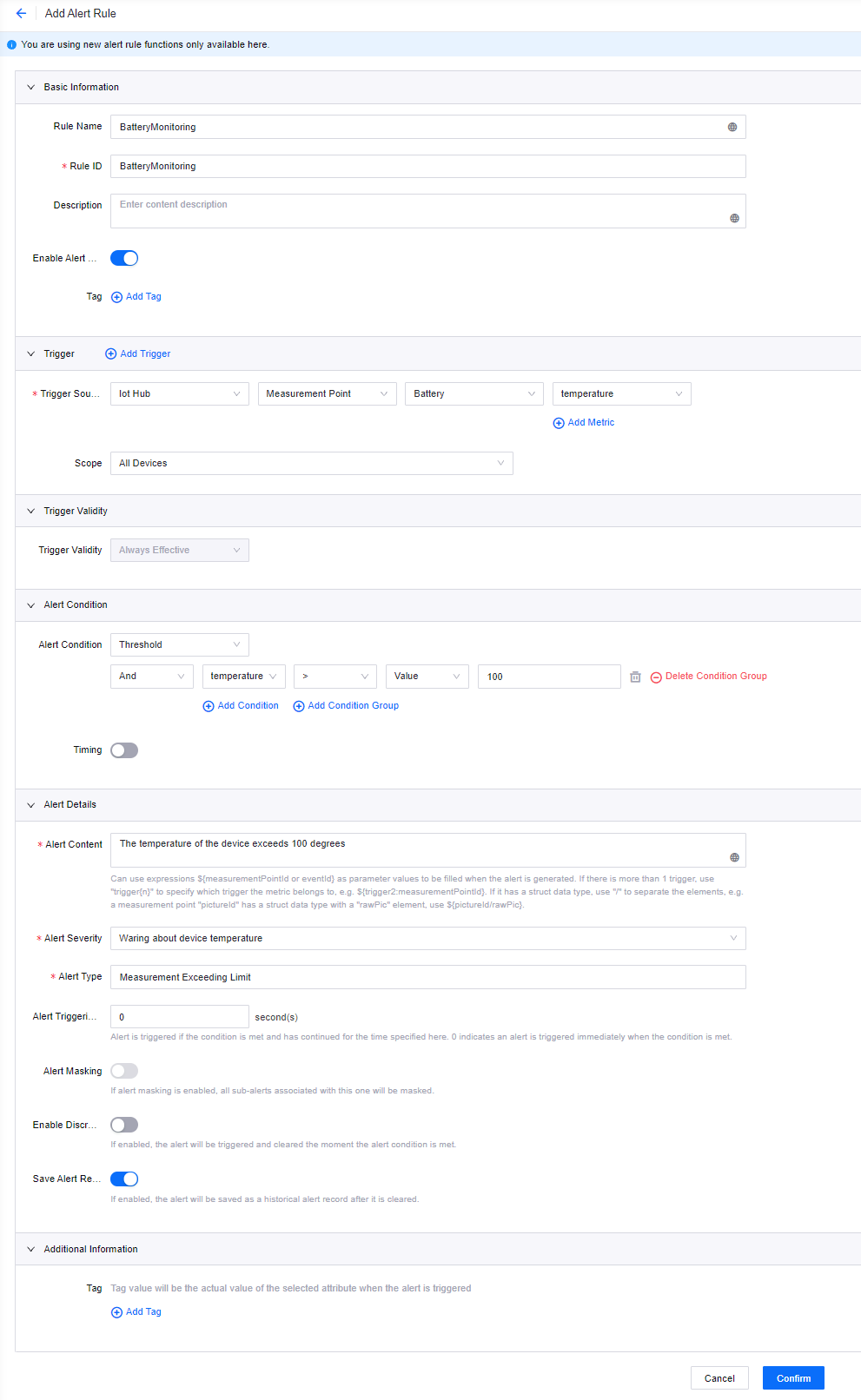Click the Add Trigger plus icon
Screen dimensions: 861x1400
point(110,354)
